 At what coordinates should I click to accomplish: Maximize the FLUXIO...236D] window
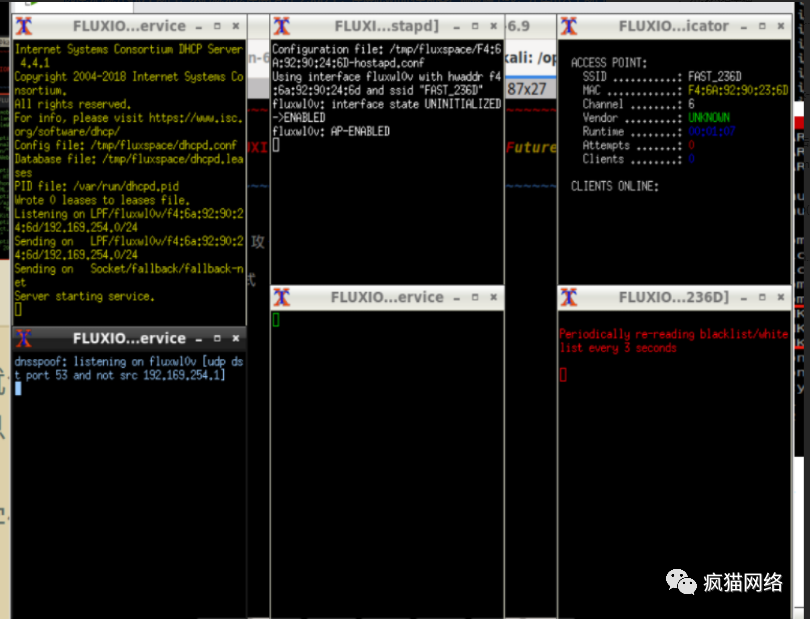(x=762, y=297)
